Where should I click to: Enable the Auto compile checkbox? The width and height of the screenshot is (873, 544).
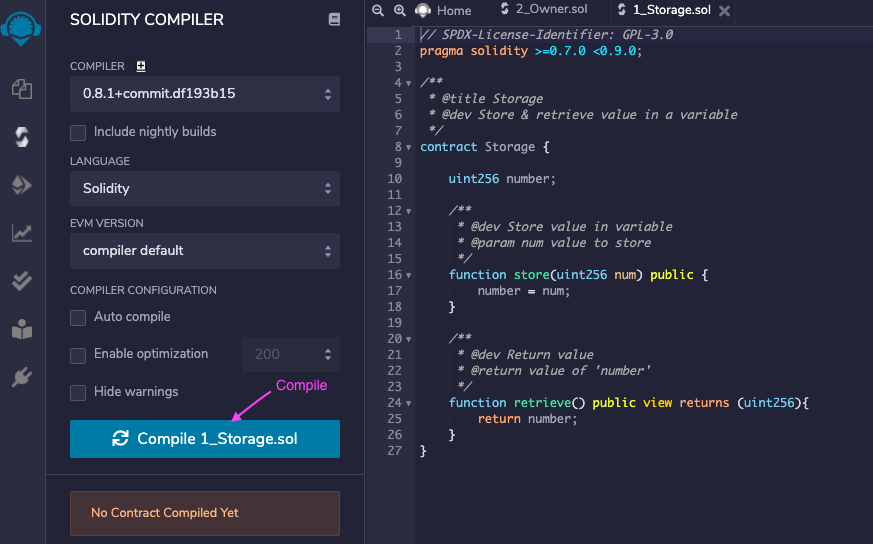pyautogui.click(x=78, y=317)
